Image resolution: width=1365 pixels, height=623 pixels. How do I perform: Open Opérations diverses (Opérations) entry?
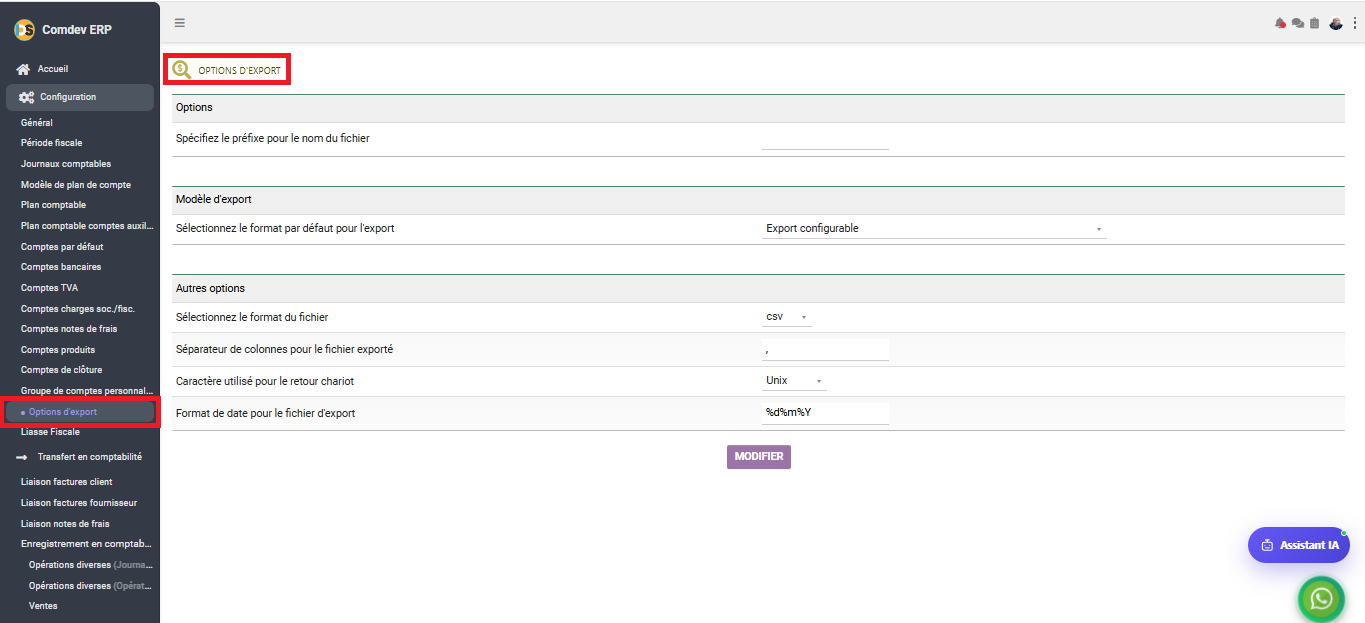tap(91, 586)
